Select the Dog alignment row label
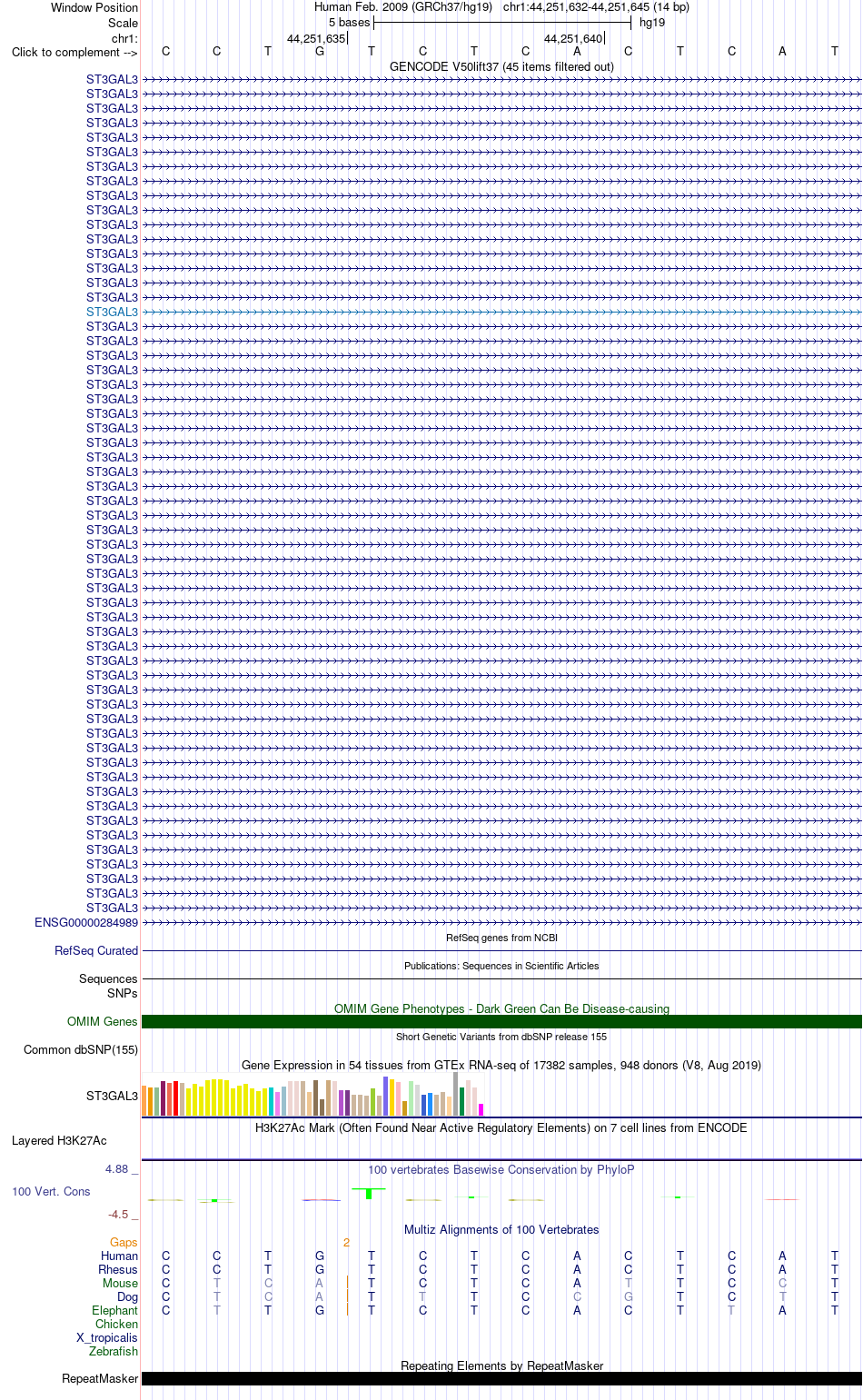This screenshot has width=863, height=1400. 127,1296
